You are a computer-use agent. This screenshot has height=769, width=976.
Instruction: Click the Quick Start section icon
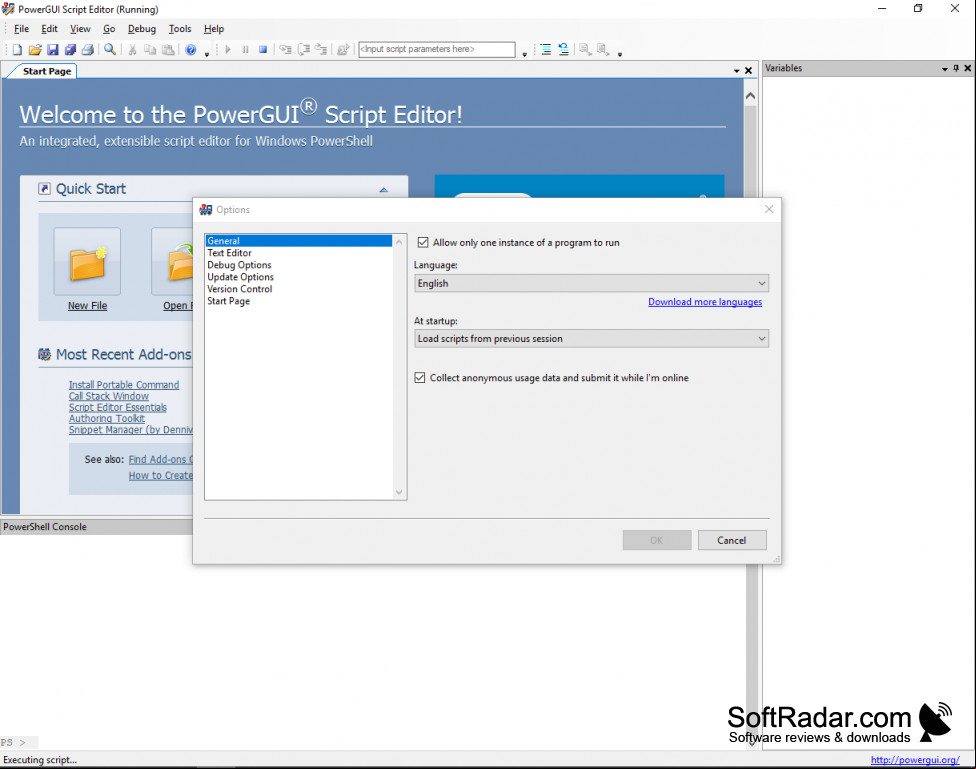coord(44,189)
